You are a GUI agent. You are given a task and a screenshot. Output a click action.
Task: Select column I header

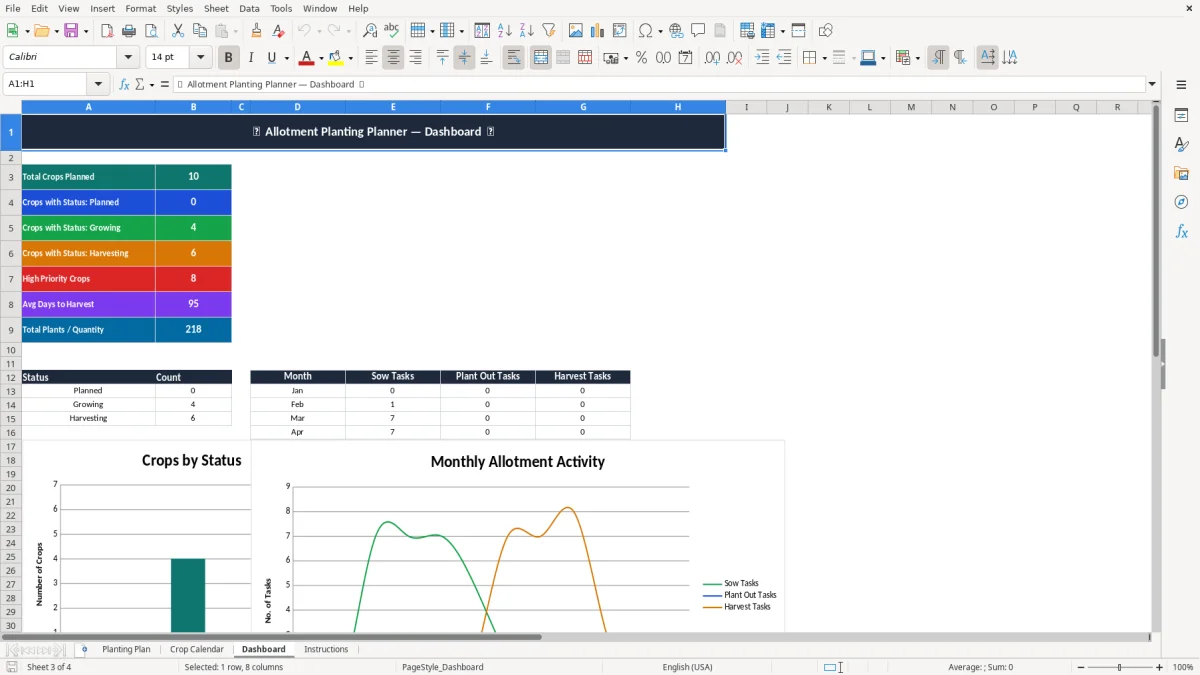pos(746,107)
